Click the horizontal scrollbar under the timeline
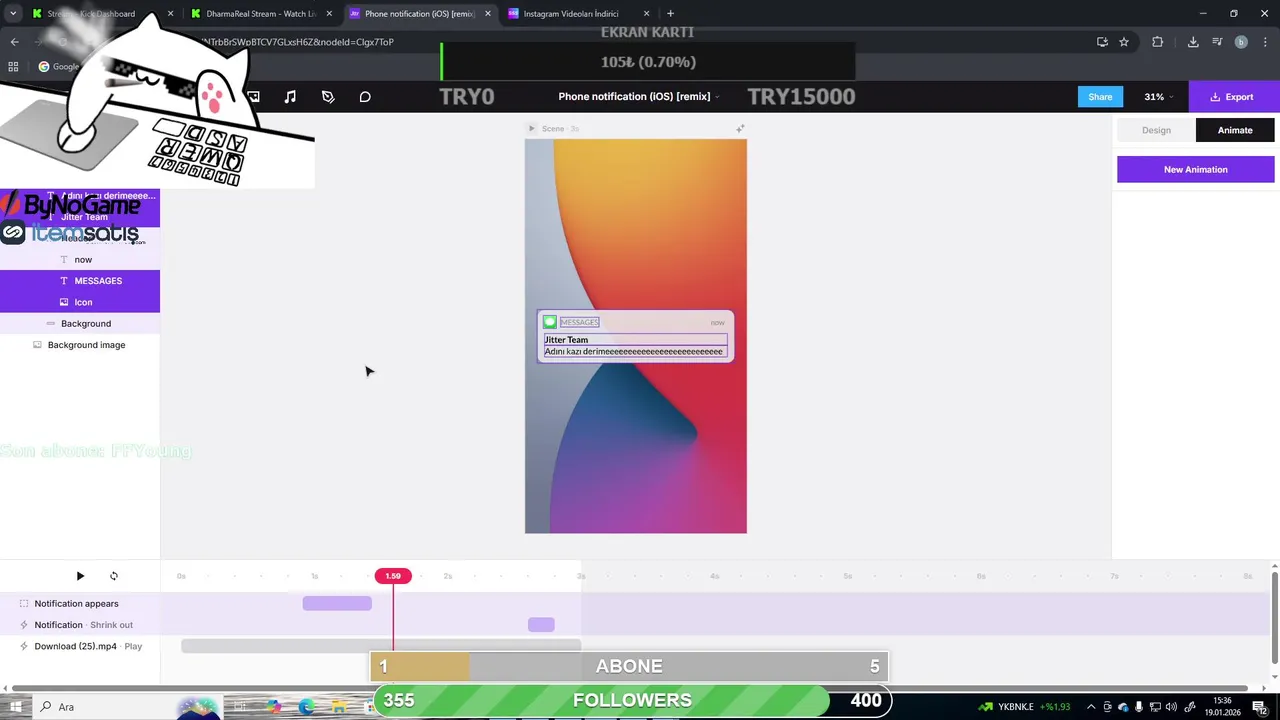1280x720 pixels. tap(630, 688)
